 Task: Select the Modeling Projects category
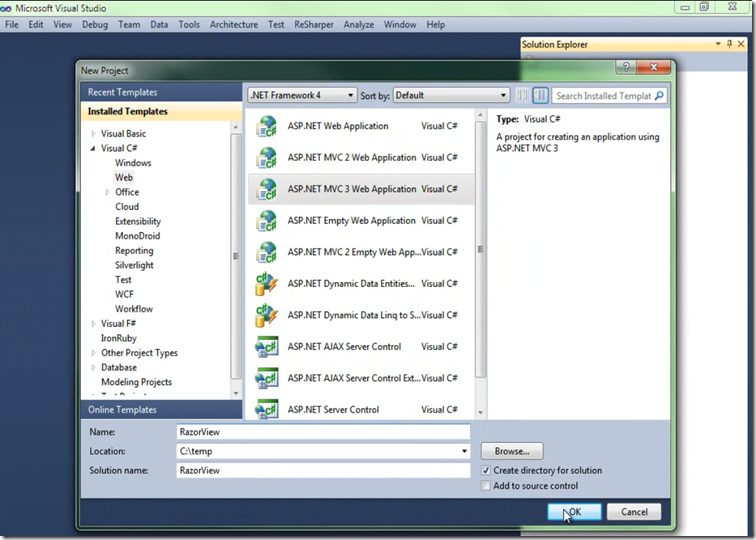coord(136,382)
